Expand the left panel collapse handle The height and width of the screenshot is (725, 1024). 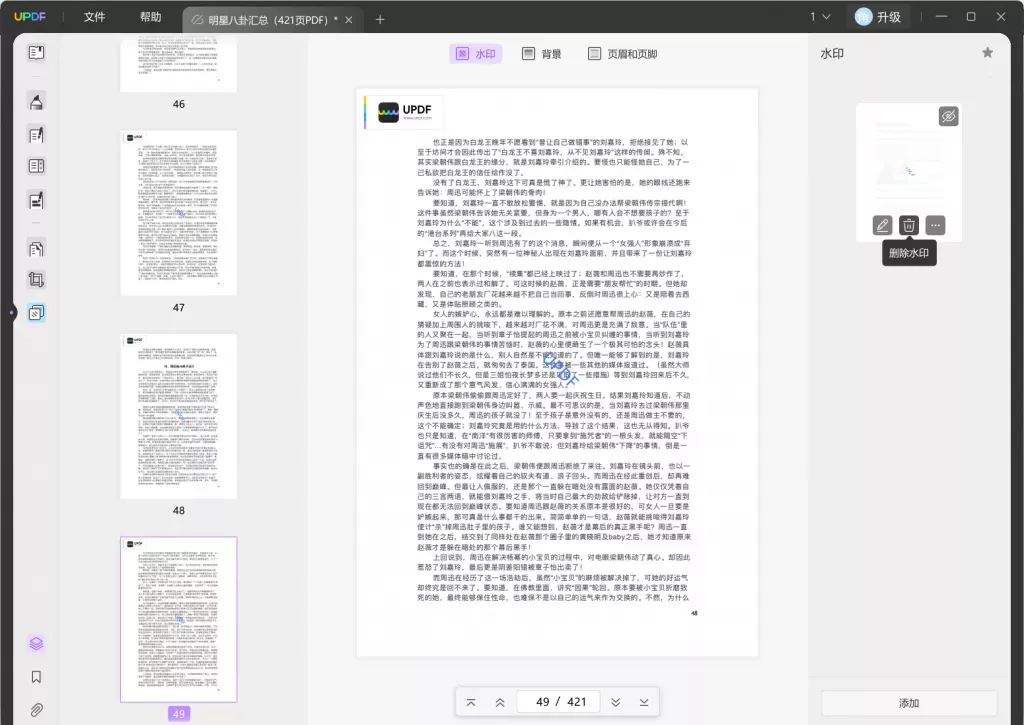click(12, 312)
